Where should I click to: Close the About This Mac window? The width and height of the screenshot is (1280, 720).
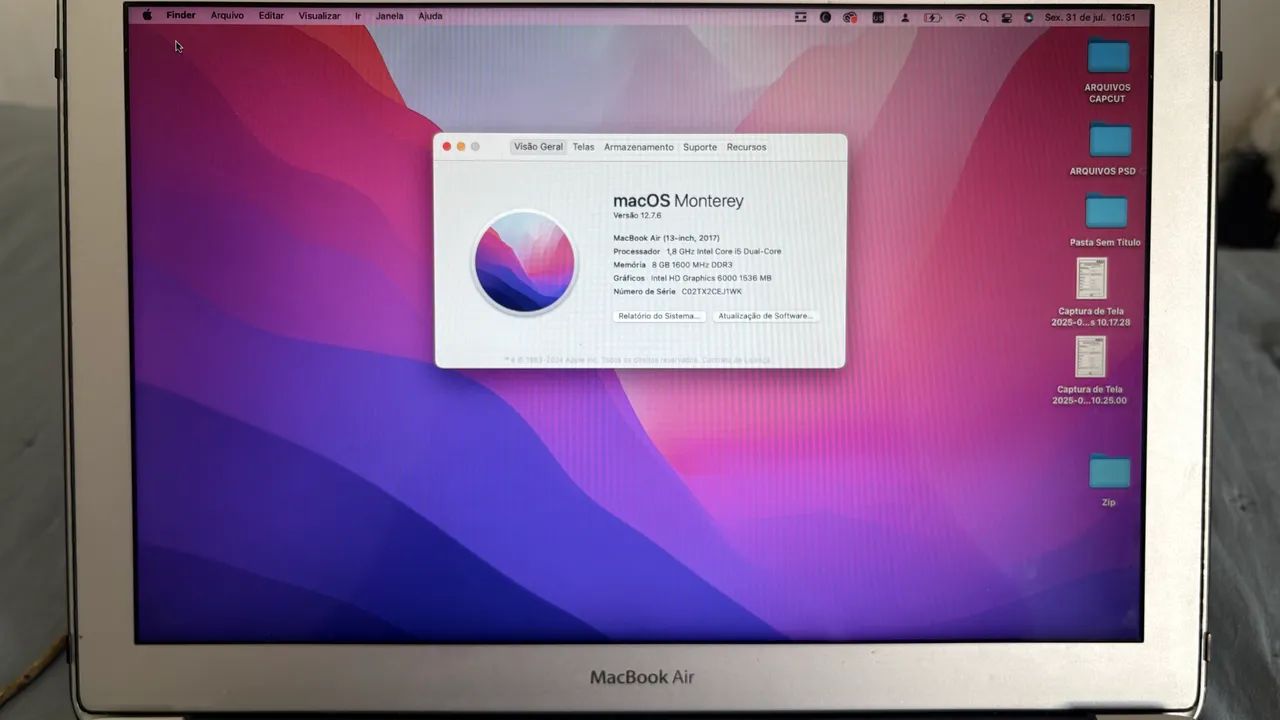[447, 147]
